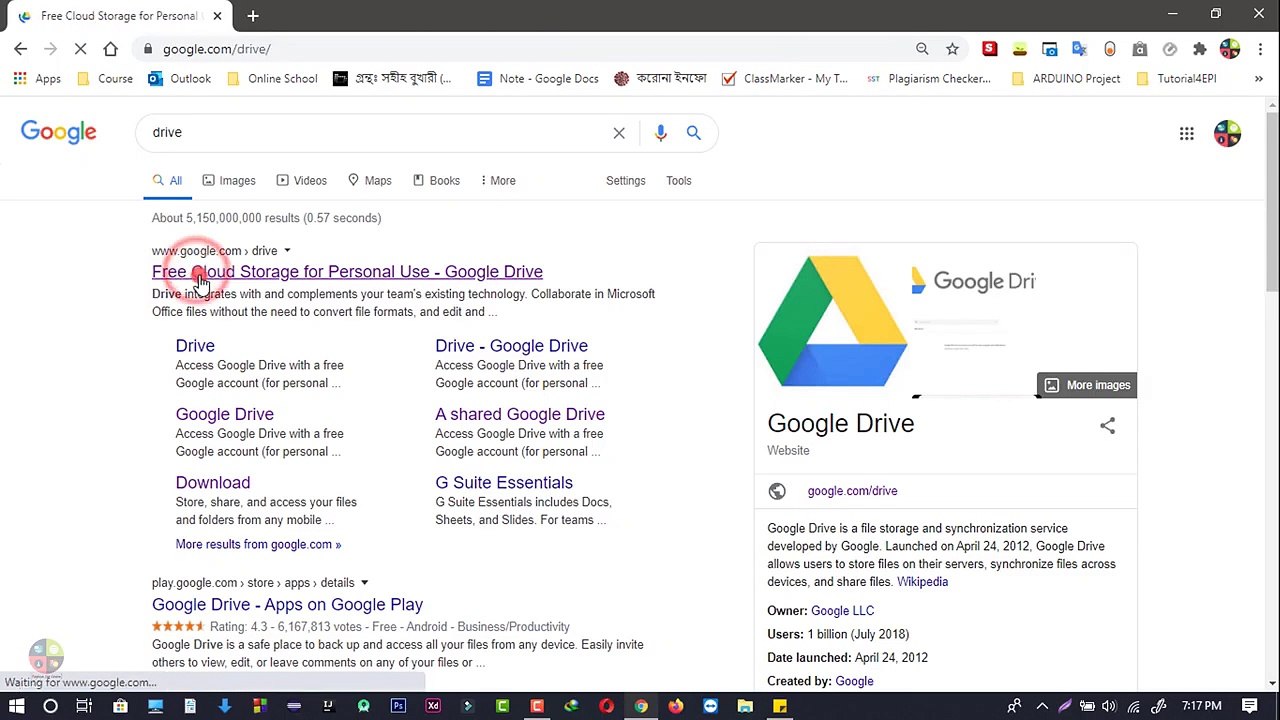This screenshot has height=720, width=1280.
Task: Expand options for www.google.com › drive result
Action: point(287,251)
